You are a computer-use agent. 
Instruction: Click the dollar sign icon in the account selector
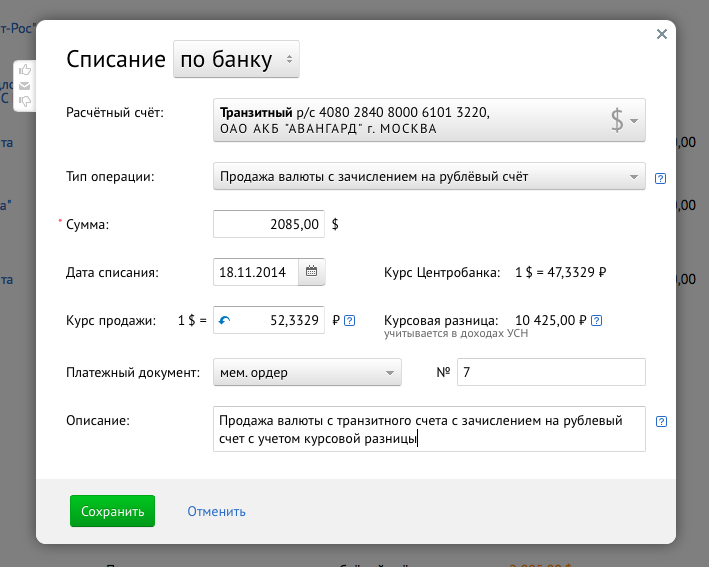[617, 120]
